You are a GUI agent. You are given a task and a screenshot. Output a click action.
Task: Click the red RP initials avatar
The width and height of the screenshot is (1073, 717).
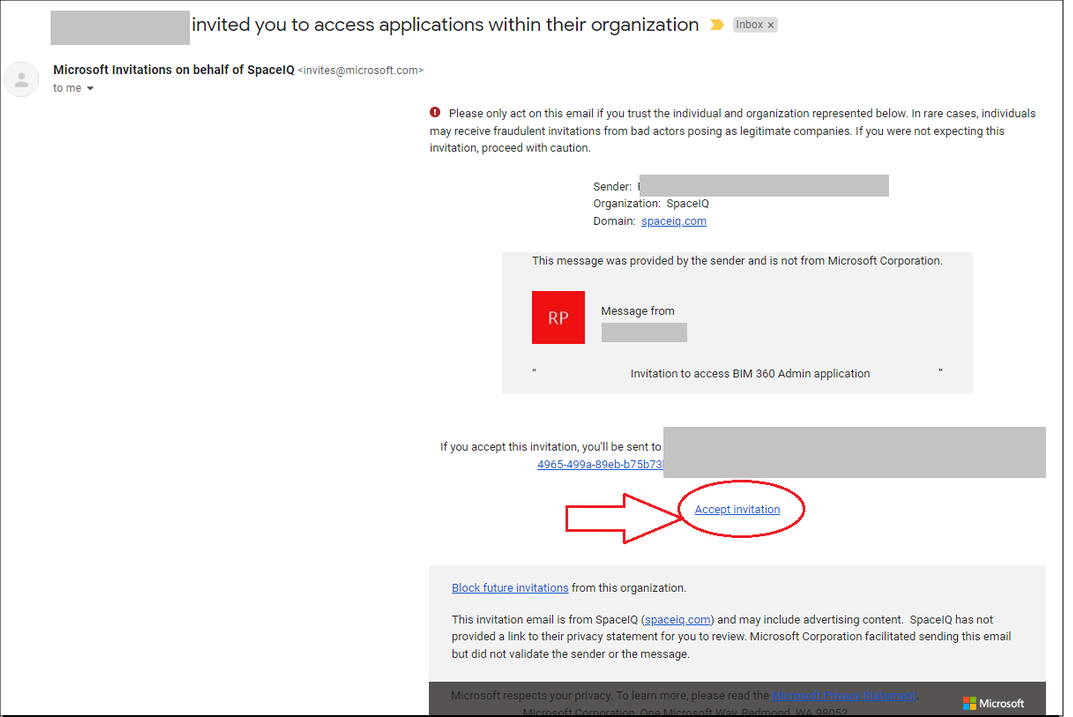(x=558, y=318)
